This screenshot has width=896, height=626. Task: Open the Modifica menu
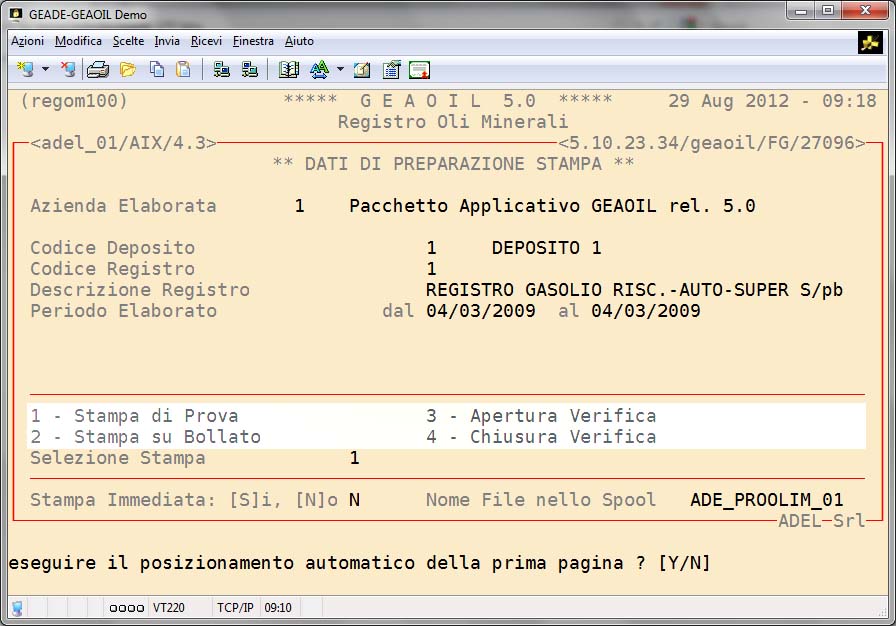point(78,41)
